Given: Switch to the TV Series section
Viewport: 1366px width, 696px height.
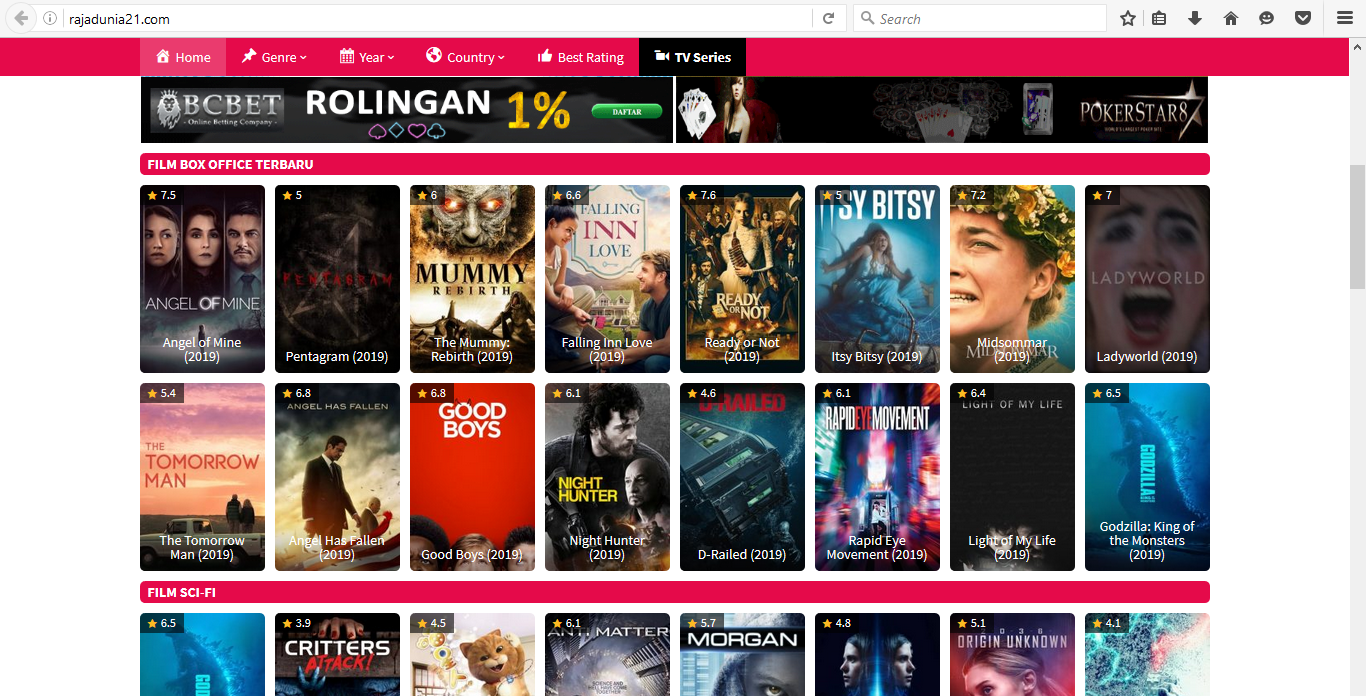Looking at the screenshot, I should coord(693,57).
